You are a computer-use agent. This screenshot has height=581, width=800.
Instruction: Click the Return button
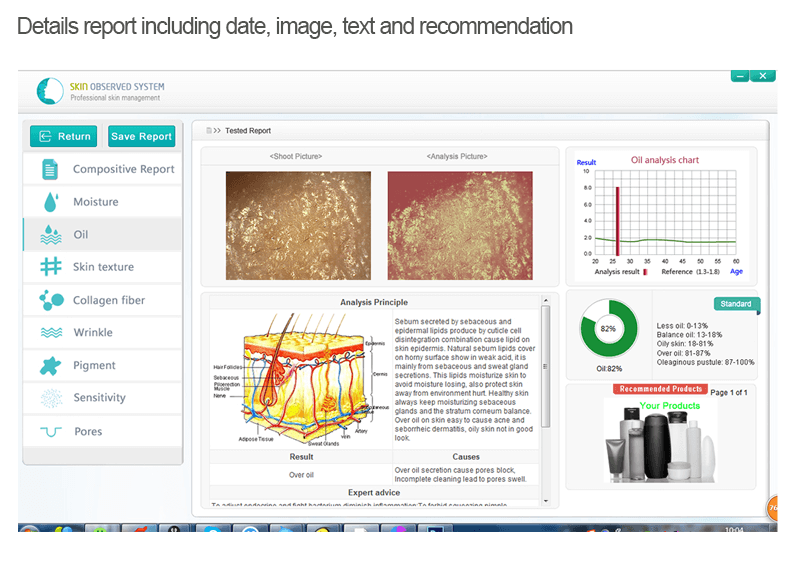[63, 136]
